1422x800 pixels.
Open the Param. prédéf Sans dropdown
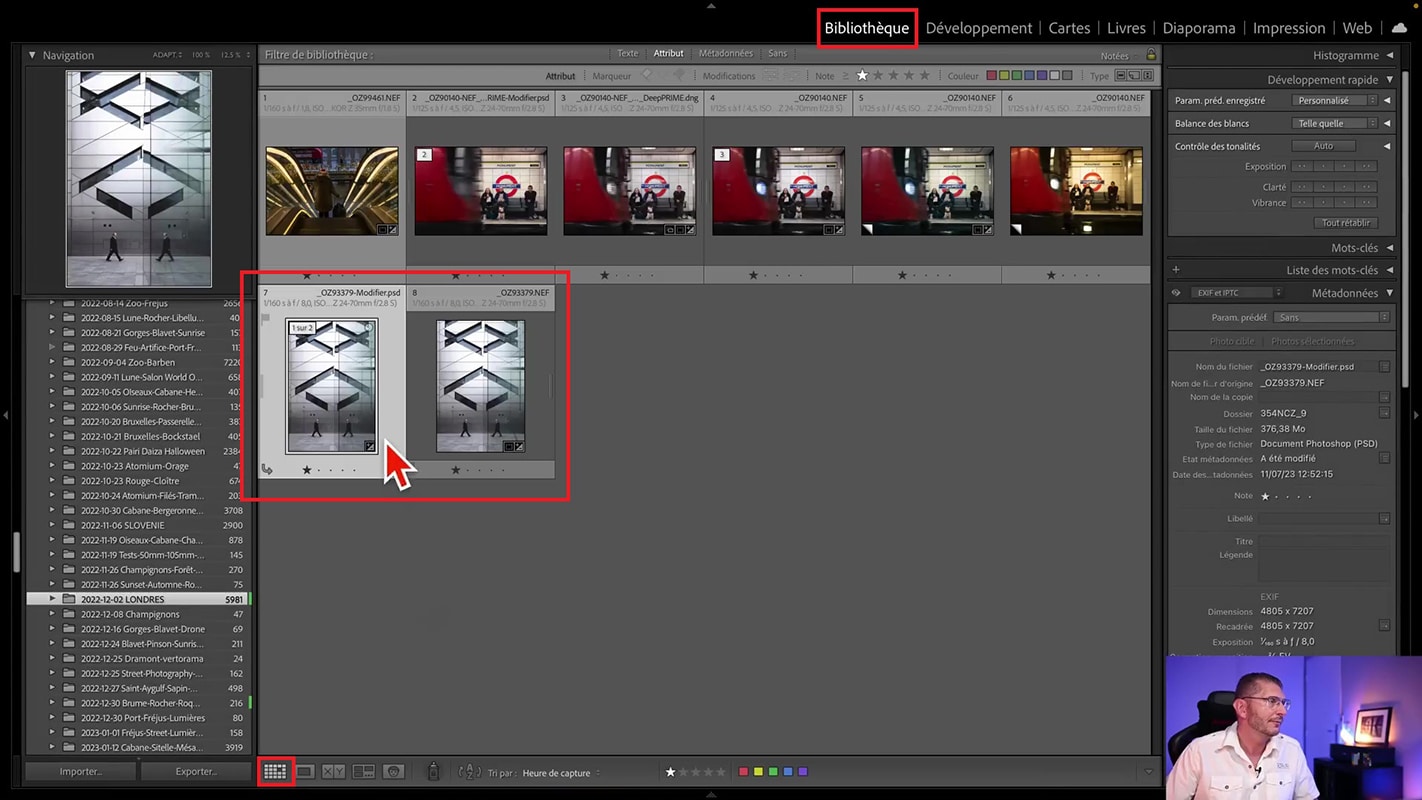tap(1332, 317)
